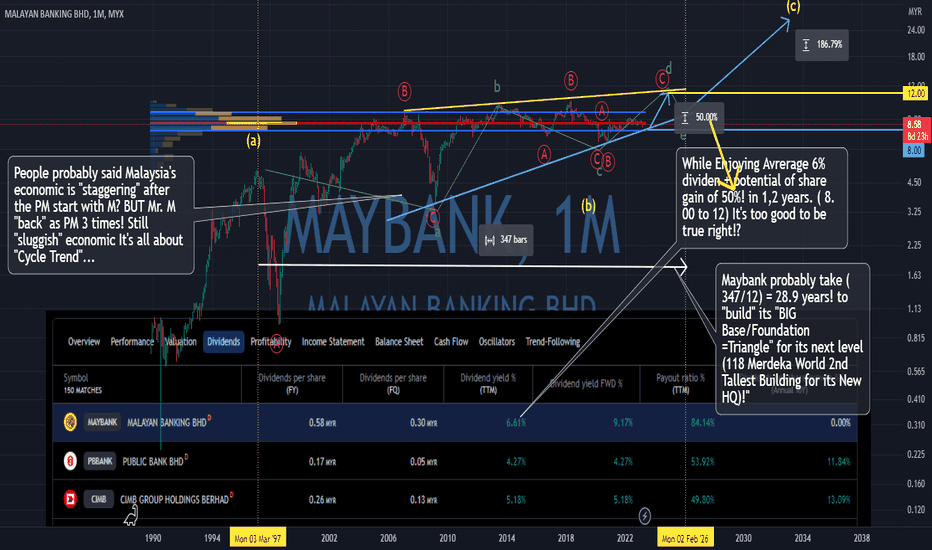The width and height of the screenshot is (932, 550).
Task: Click the Mon 03 Mar '97 date marker
Action: [x=257, y=539]
